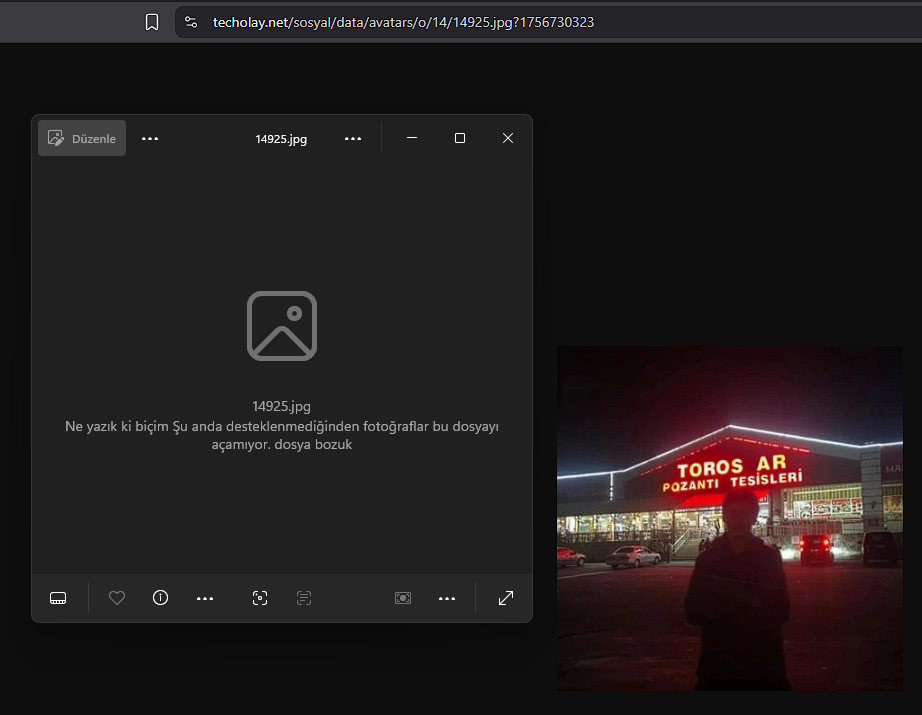Open the more options menu right of 14925.jpg title
The image size is (922, 715).
(353, 139)
